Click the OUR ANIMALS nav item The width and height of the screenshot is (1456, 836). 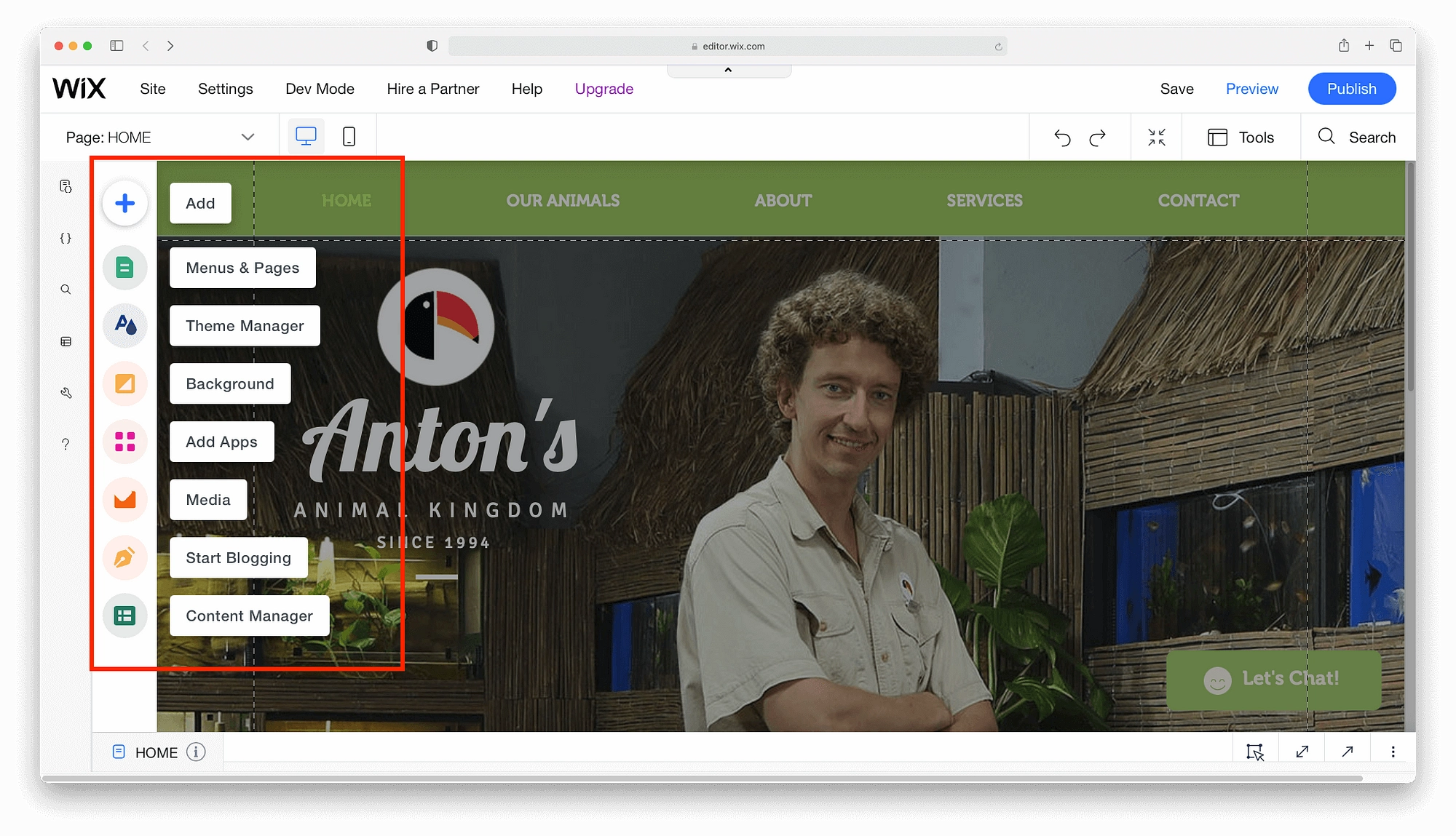coord(563,200)
